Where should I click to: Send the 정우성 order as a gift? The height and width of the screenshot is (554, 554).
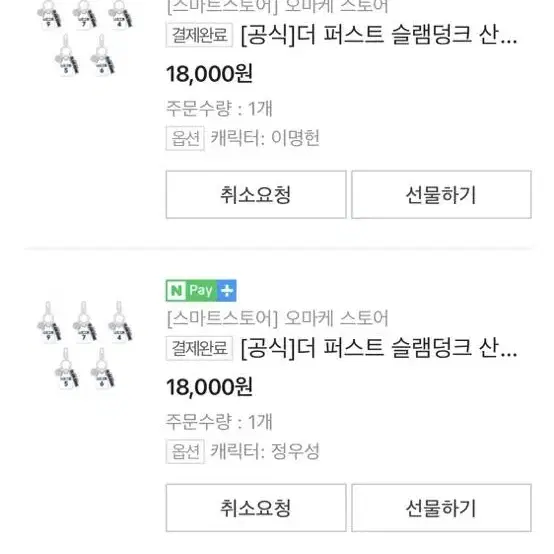pos(441,508)
